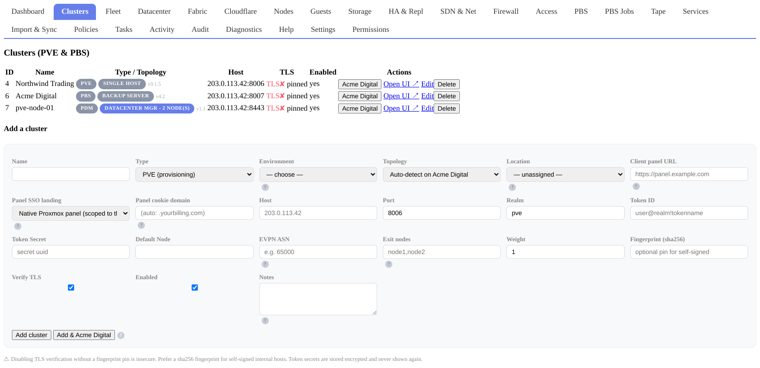
Task: Delete the pve-node-01 cluster
Action: pos(446,109)
